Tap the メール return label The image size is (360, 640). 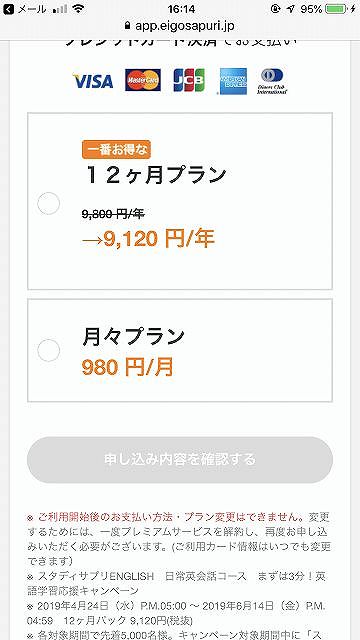[32, 9]
